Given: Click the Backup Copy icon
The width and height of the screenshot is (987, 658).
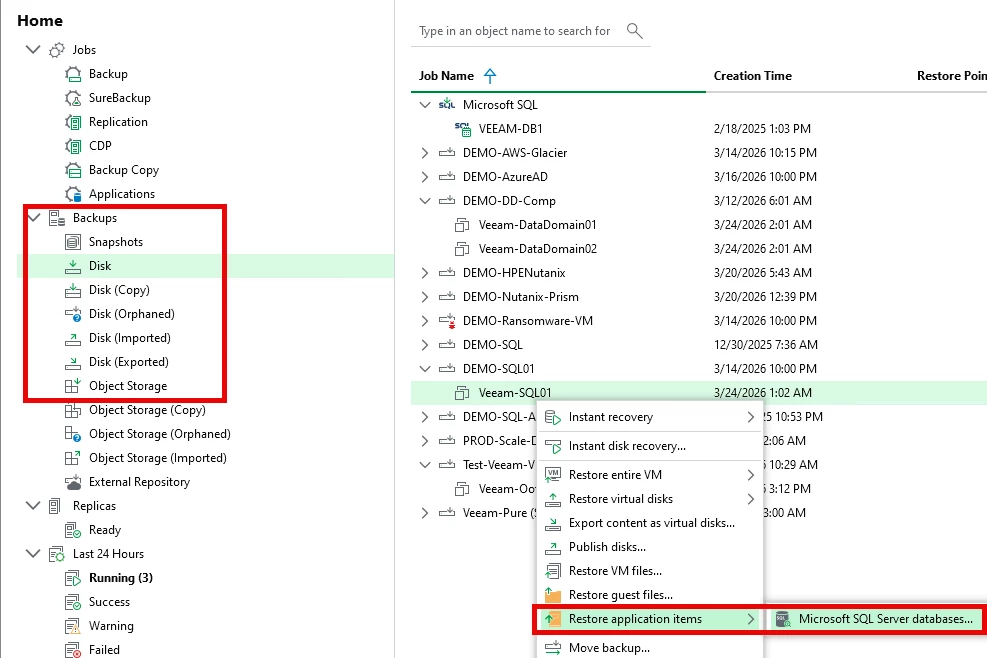Looking at the screenshot, I should point(73,170).
